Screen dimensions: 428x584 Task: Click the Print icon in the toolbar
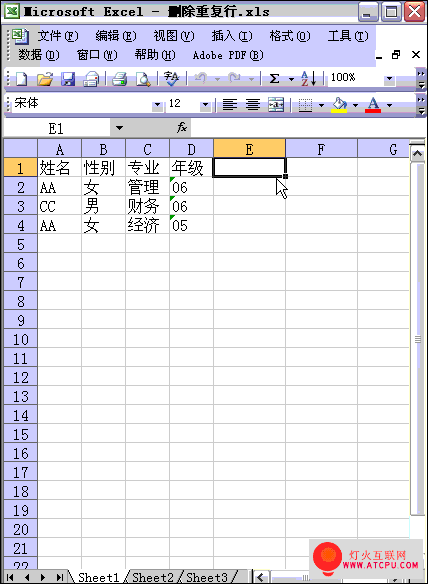click(x=120, y=79)
